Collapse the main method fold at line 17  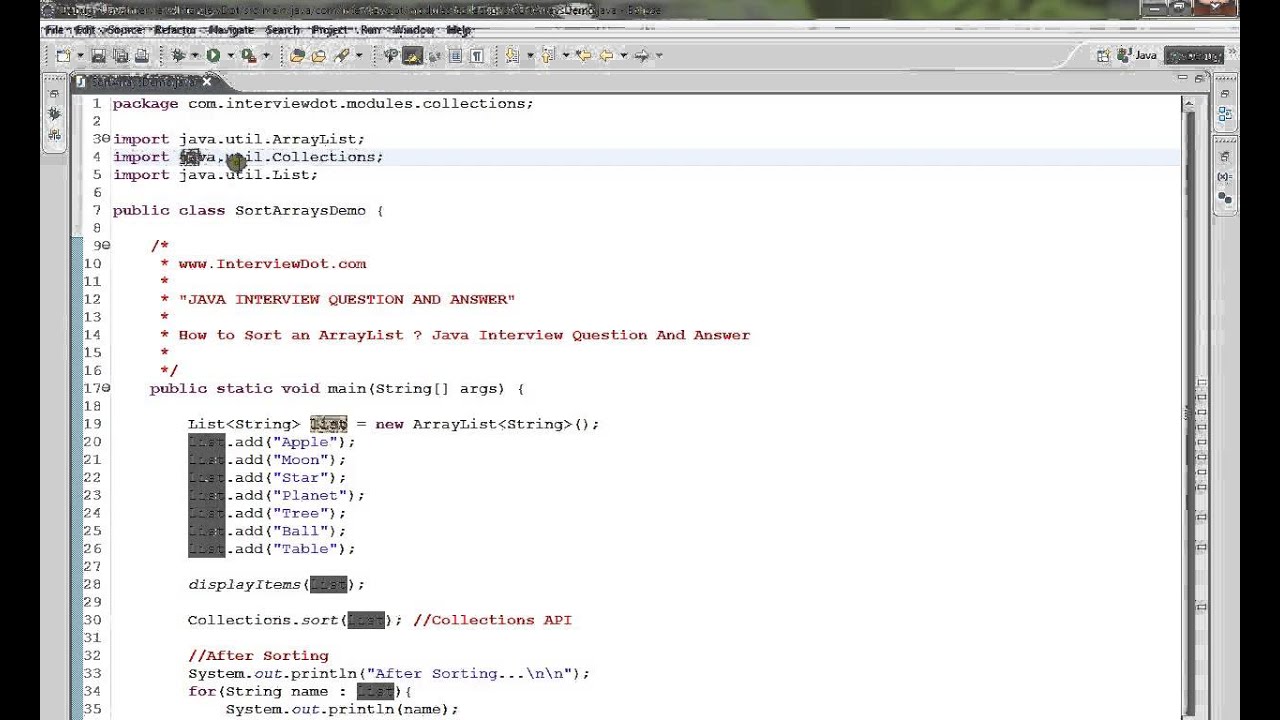tap(106, 388)
